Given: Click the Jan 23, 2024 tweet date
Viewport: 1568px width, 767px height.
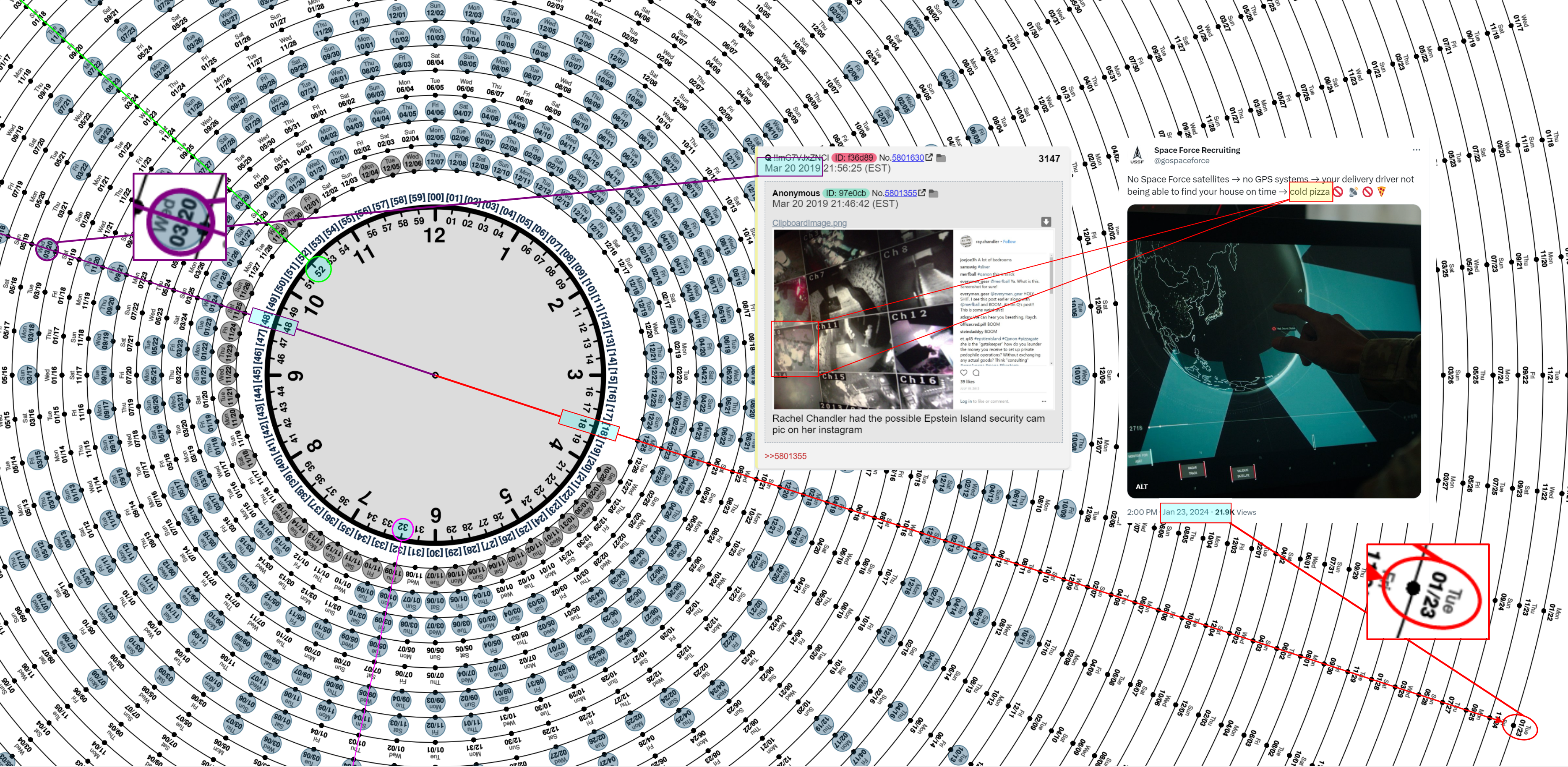Looking at the screenshot, I should tap(1185, 512).
